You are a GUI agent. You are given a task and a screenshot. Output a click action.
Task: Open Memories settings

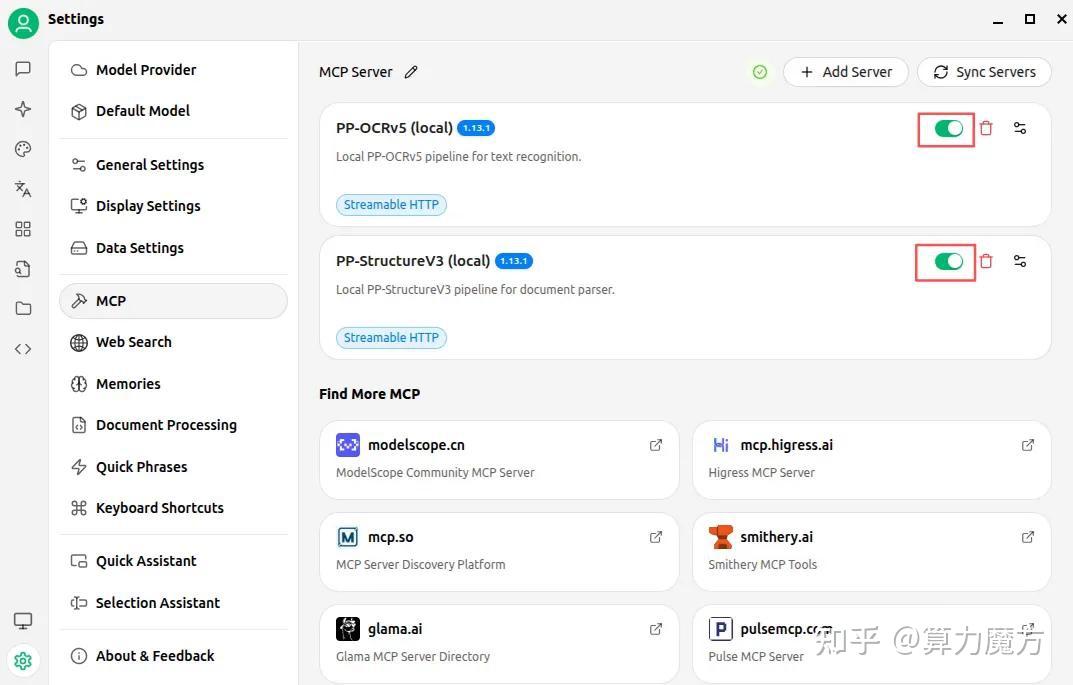pos(173,384)
